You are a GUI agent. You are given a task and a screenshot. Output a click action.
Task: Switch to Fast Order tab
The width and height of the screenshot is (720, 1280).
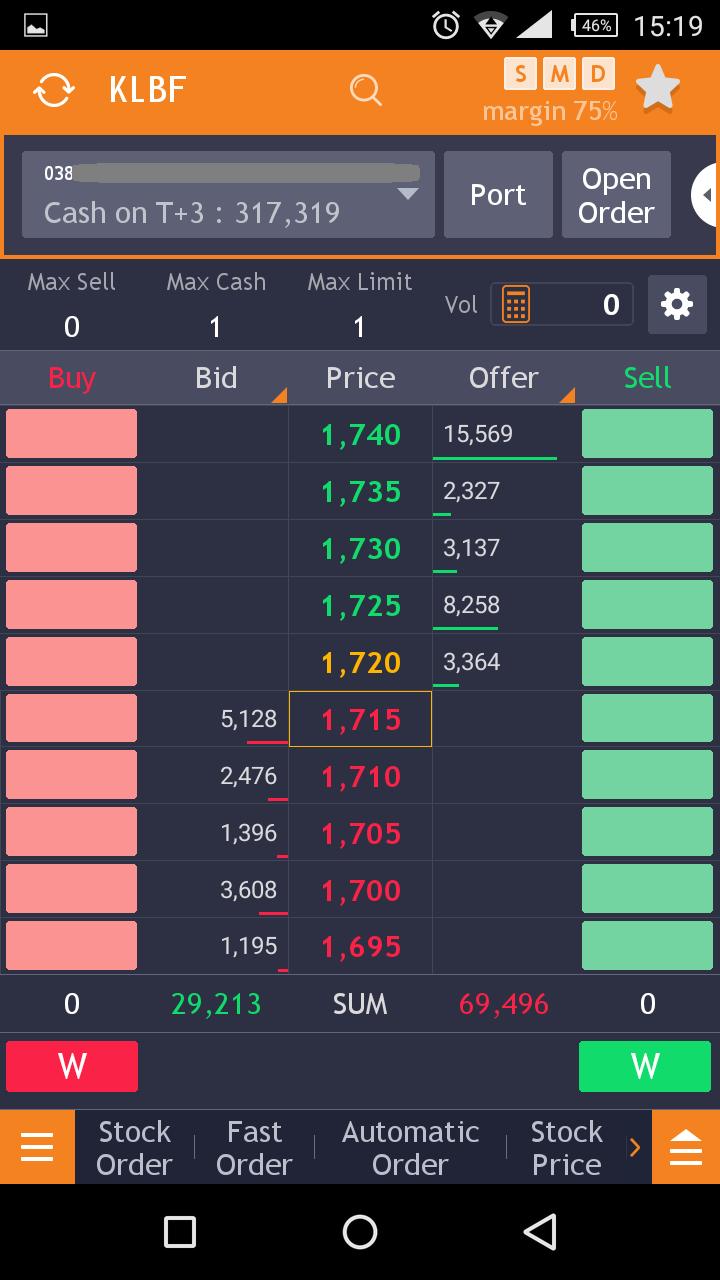(254, 1147)
